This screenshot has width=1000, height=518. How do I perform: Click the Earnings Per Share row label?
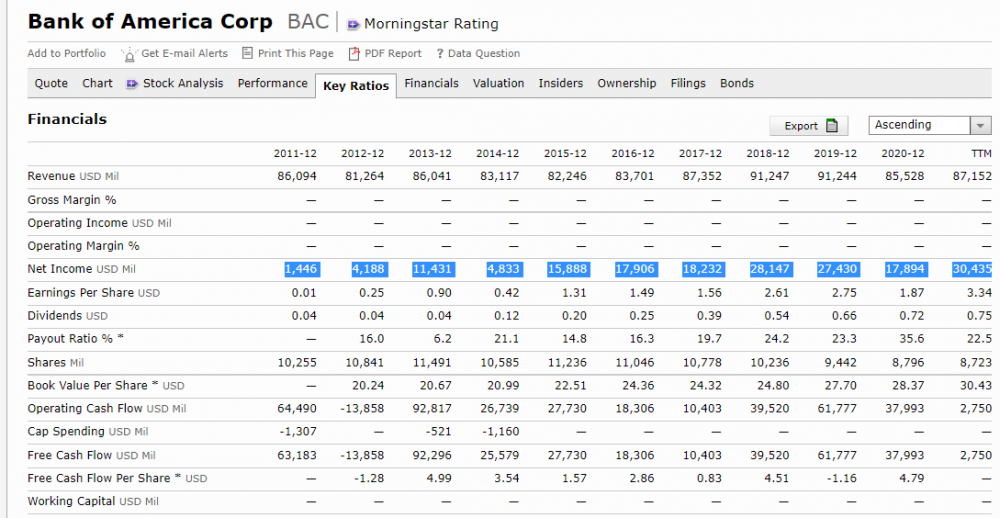pos(94,293)
